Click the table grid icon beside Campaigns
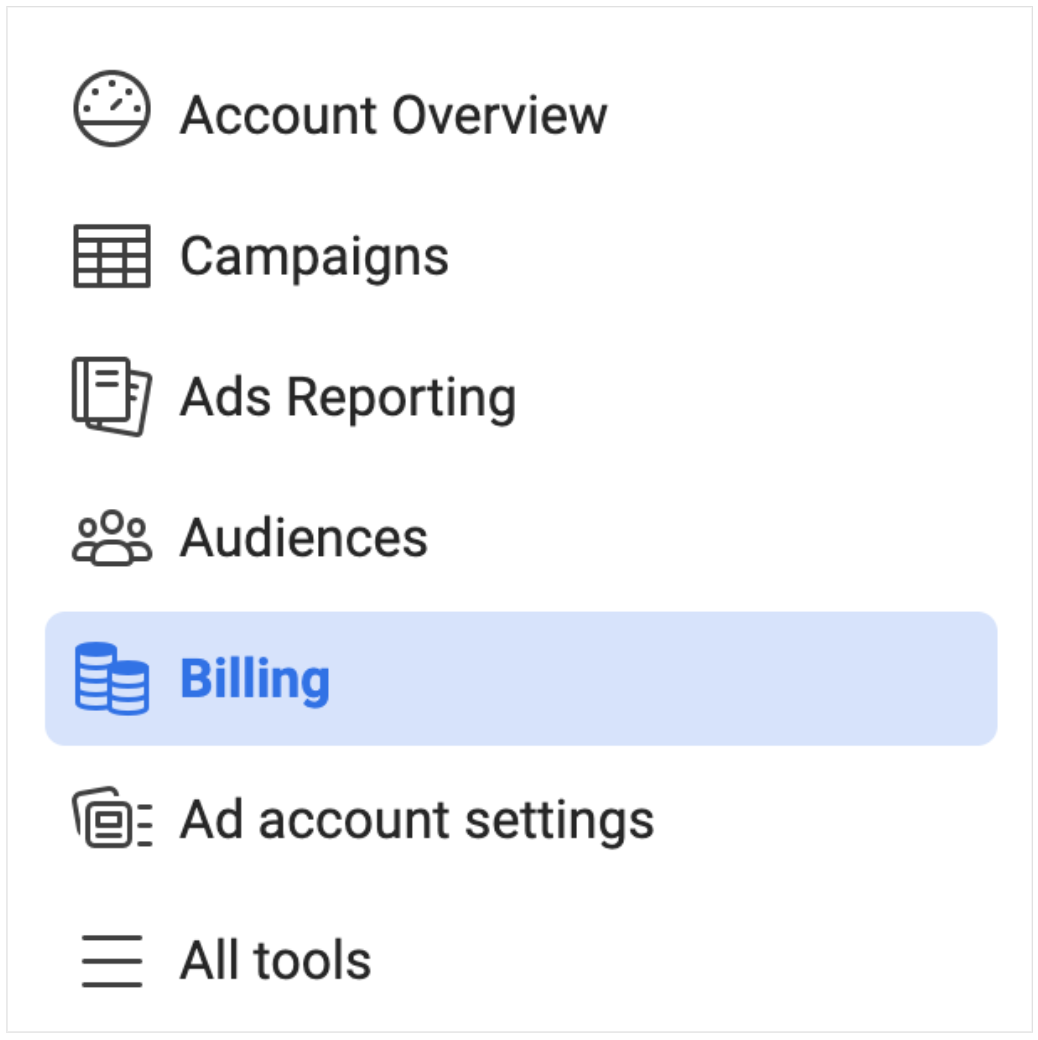This screenshot has width=1038, height=1040. (x=111, y=256)
